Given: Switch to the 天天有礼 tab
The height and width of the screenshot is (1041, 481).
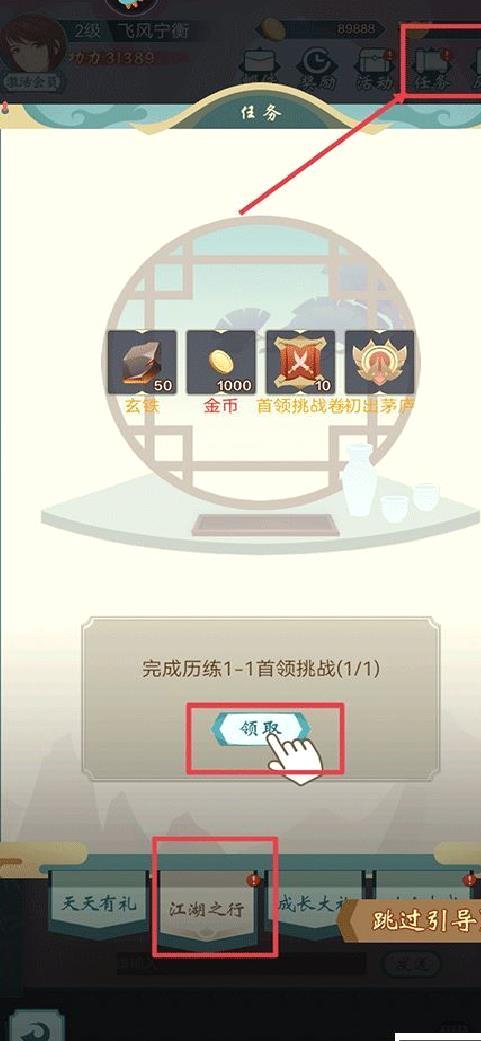Looking at the screenshot, I should pos(99,905).
